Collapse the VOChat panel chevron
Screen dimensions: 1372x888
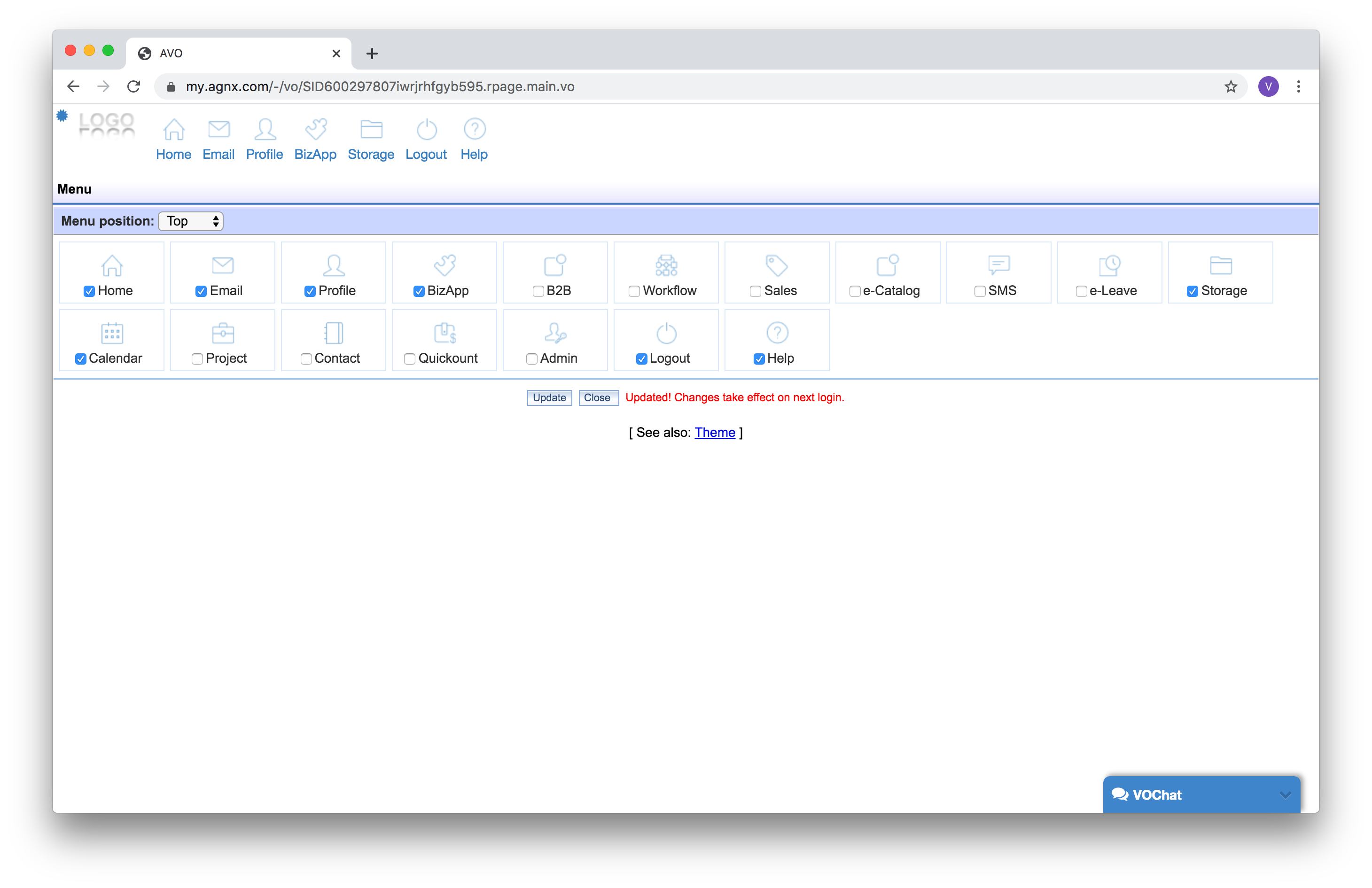click(1285, 795)
